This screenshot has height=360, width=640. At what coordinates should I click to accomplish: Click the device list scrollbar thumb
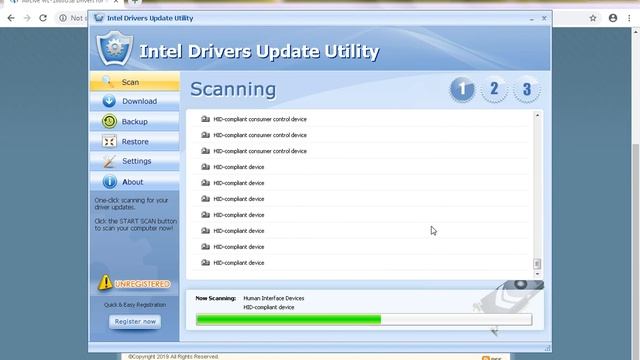537,264
